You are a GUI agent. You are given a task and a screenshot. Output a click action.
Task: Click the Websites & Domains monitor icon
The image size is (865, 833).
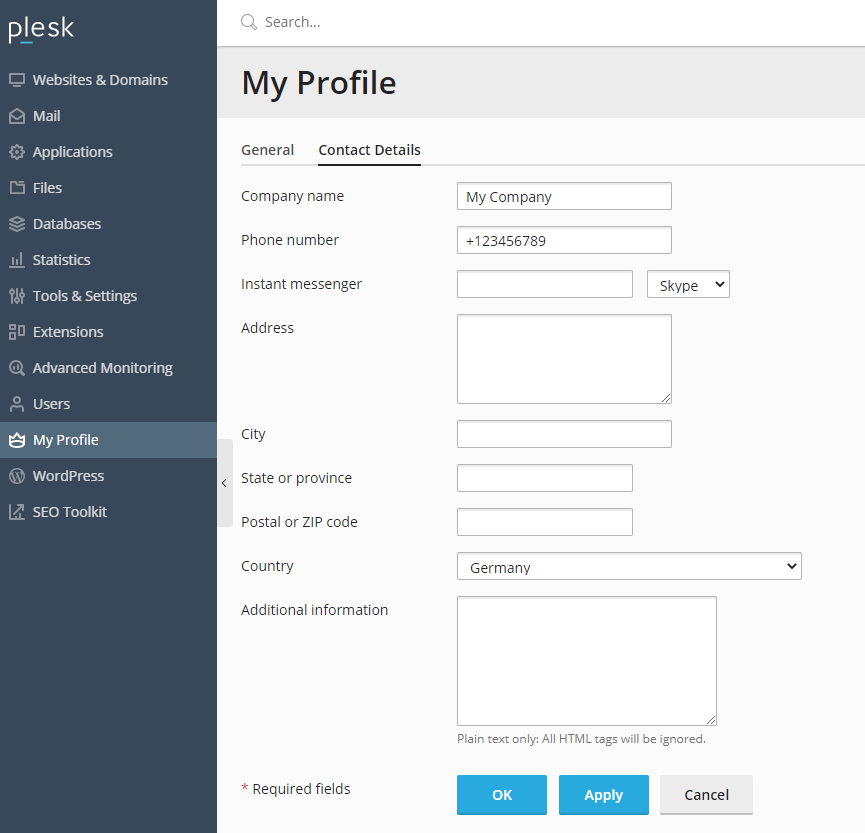point(17,80)
